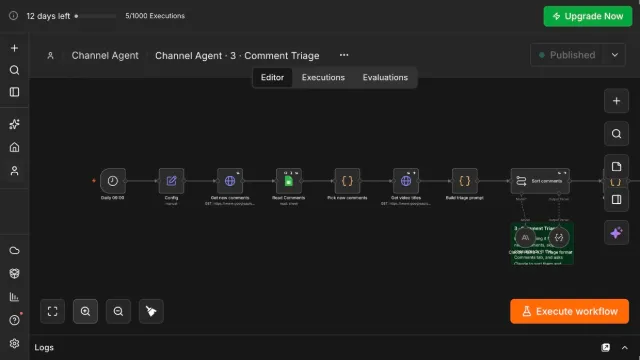The image size is (640, 360).
Task: Switch to the Editor tab
Action: pyautogui.click(x=272, y=78)
